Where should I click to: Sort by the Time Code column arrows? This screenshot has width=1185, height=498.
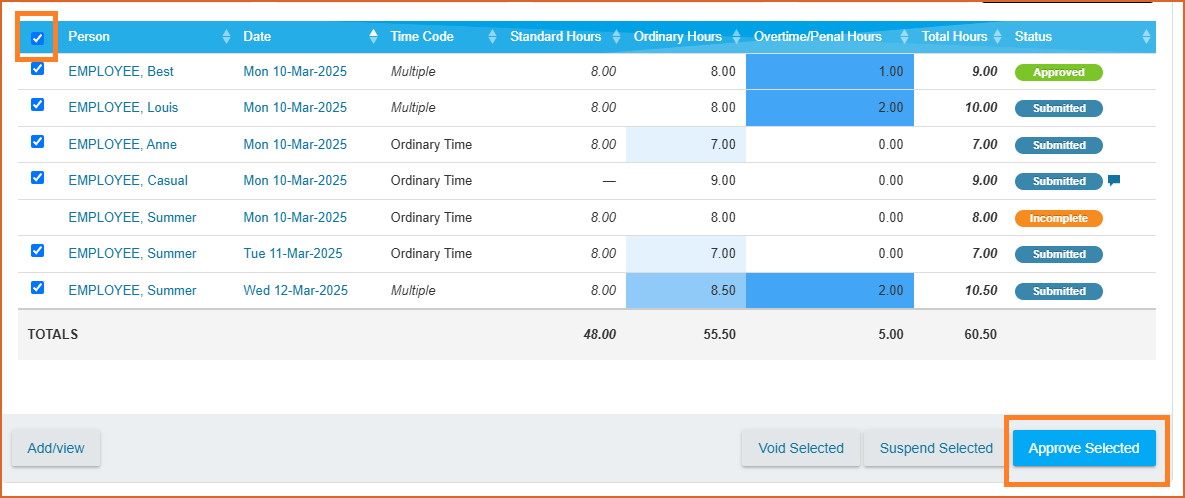493,36
